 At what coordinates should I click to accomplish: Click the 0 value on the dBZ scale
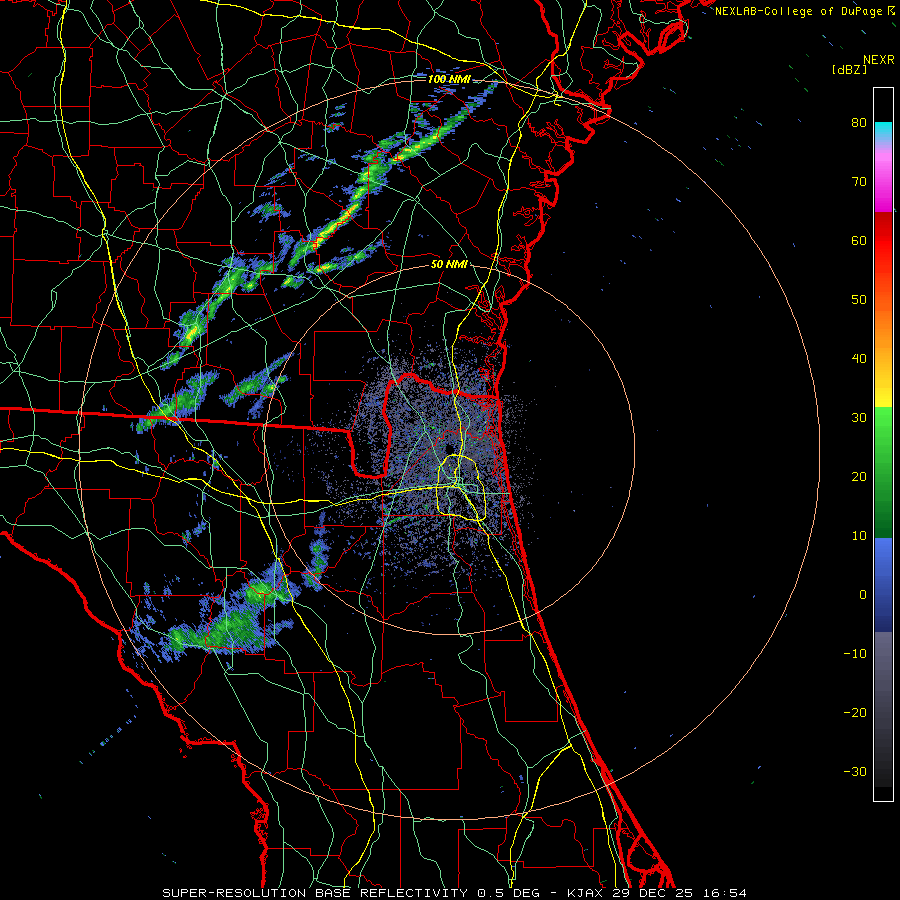coord(863,595)
